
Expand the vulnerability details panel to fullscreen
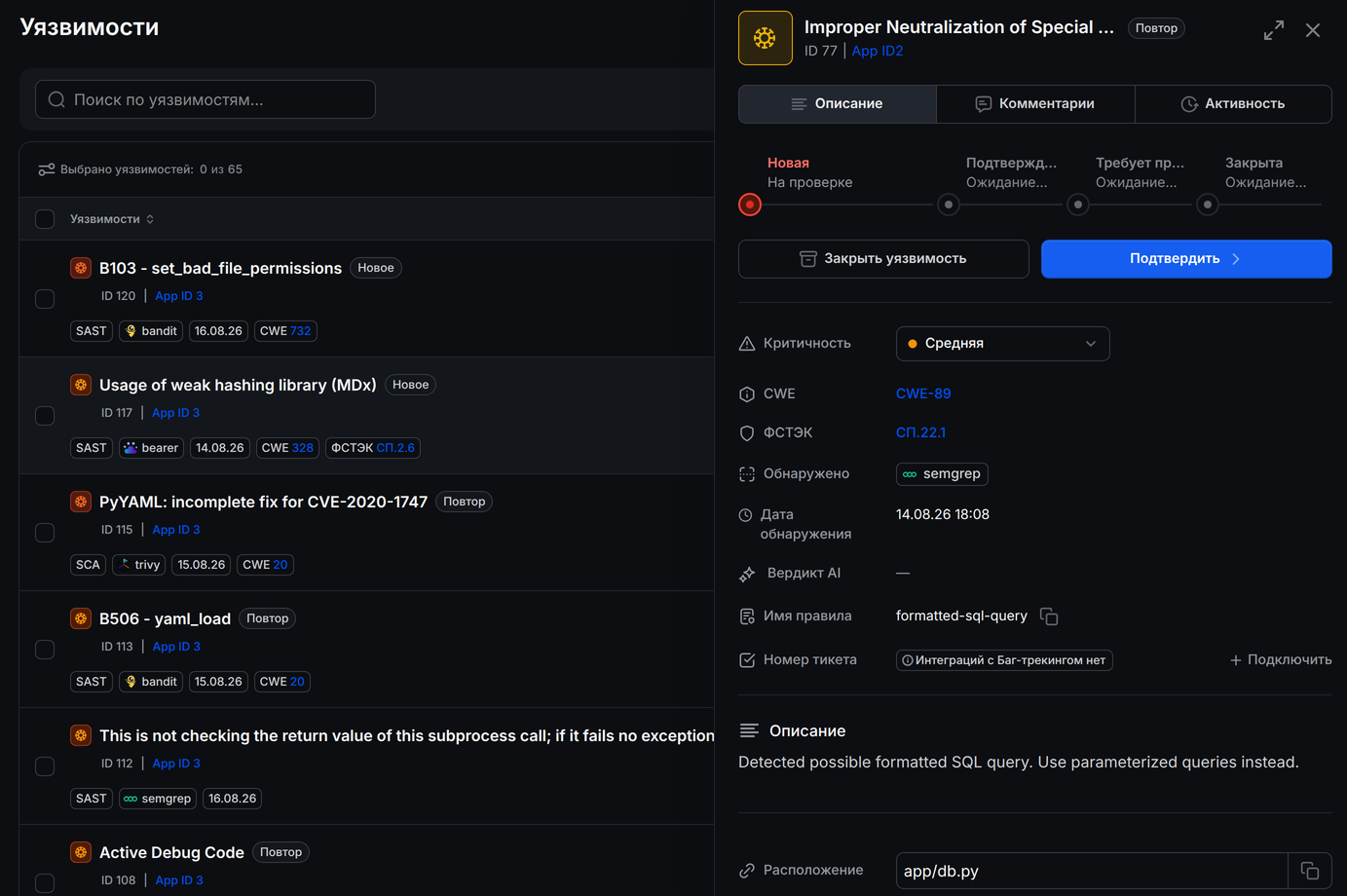pos(1273,30)
